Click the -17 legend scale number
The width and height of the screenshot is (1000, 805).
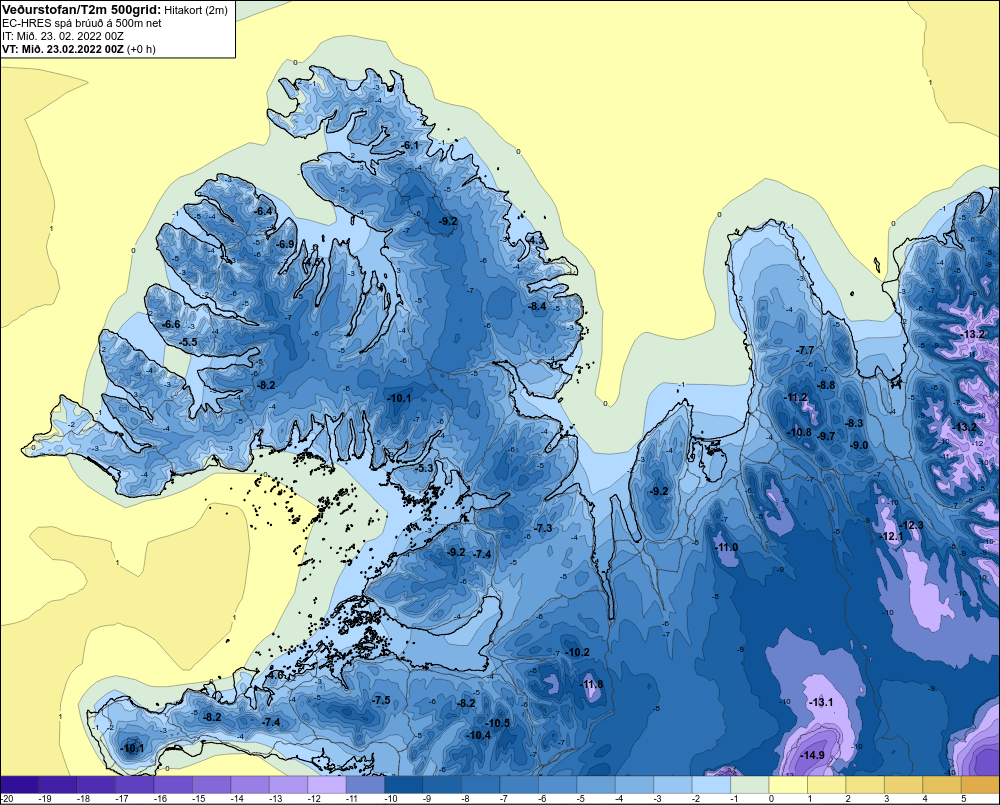tap(121, 799)
